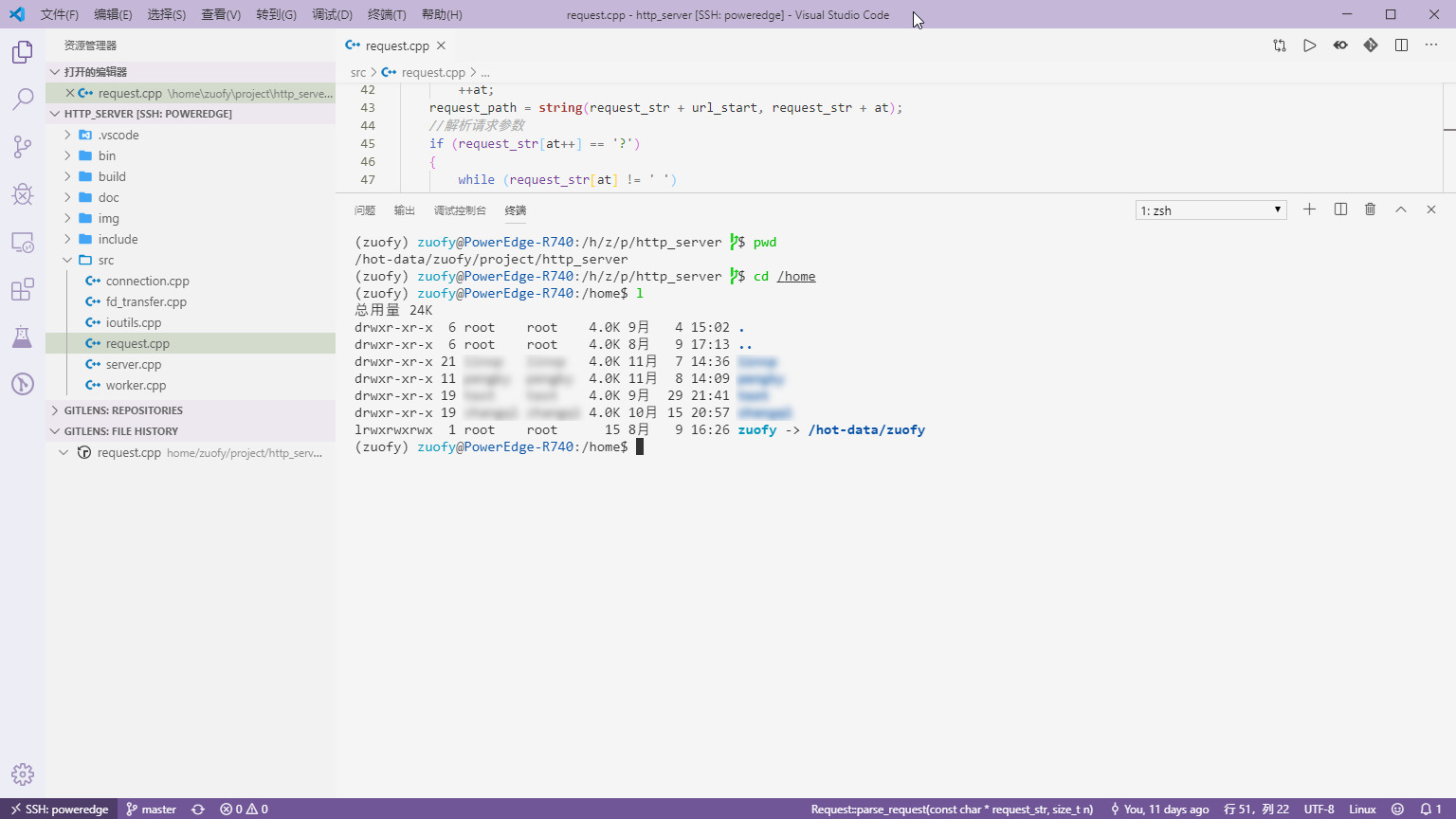Screen dimensions: 1456x819
Task: Open errors and warnings count in status bar
Action: pyautogui.click(x=244, y=809)
